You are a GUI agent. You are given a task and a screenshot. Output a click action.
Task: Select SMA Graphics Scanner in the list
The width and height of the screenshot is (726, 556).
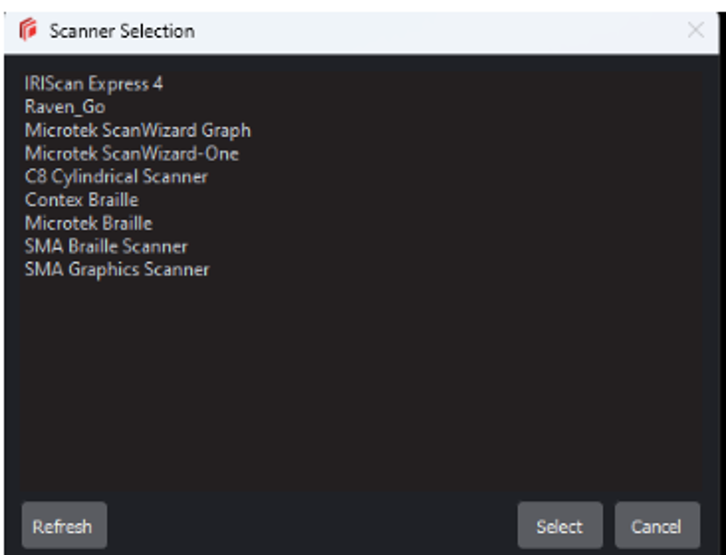click(117, 269)
